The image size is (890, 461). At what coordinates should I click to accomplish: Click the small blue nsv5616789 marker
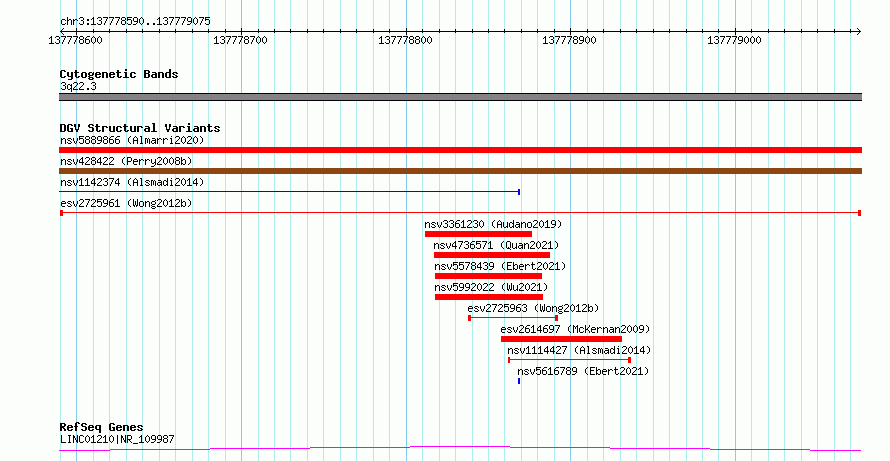click(519, 381)
